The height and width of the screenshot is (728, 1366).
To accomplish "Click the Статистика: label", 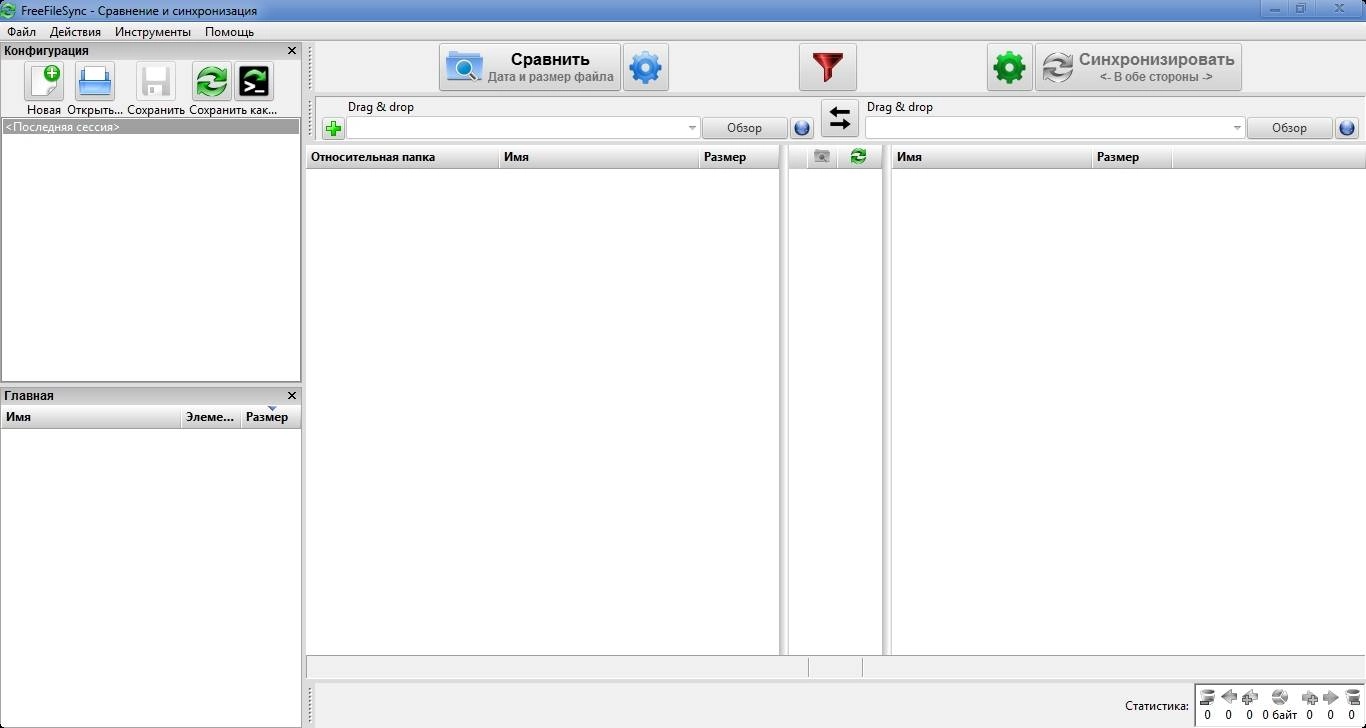I will tap(1157, 706).
